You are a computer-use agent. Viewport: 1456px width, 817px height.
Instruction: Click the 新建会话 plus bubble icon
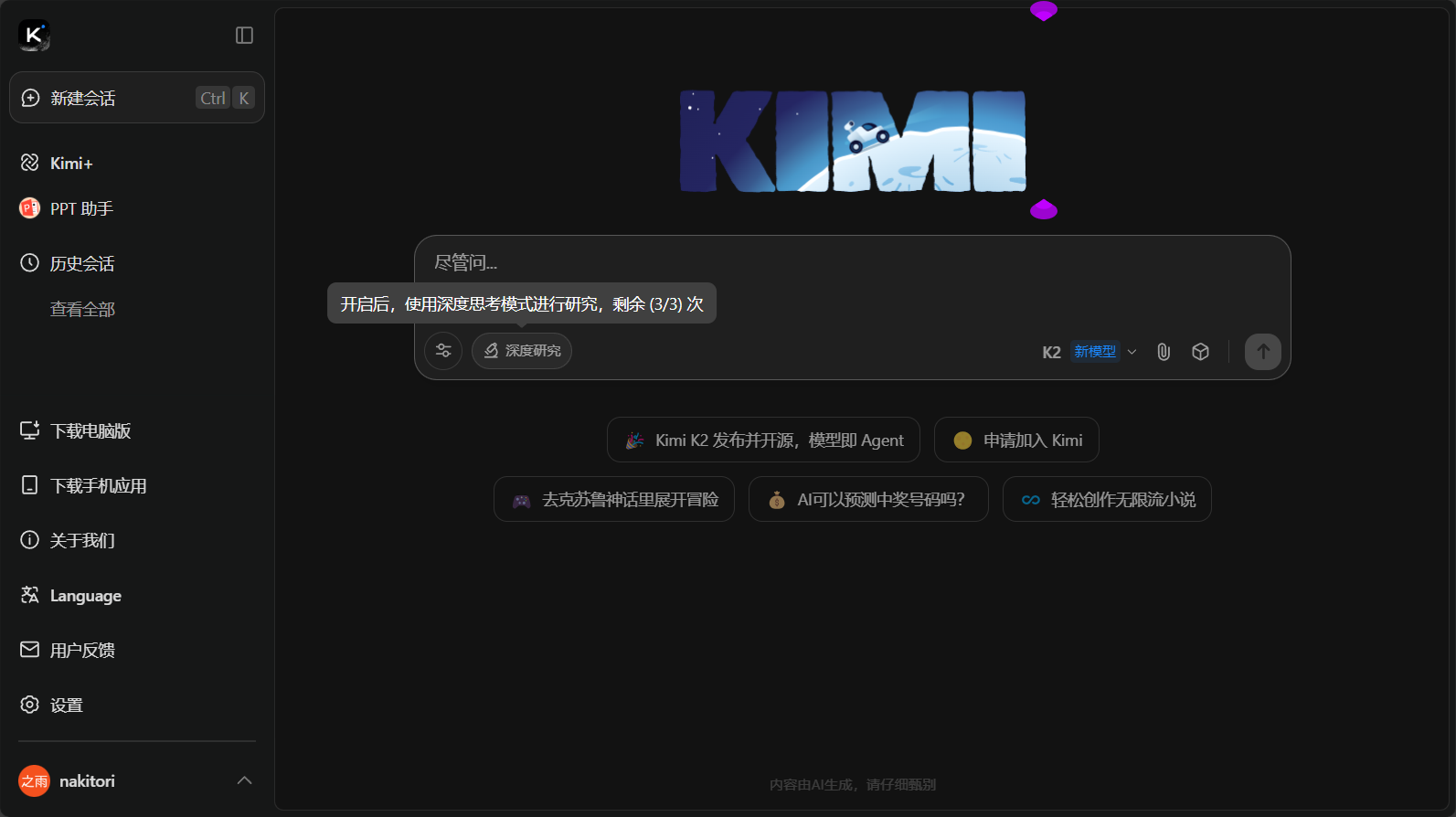pyautogui.click(x=30, y=98)
